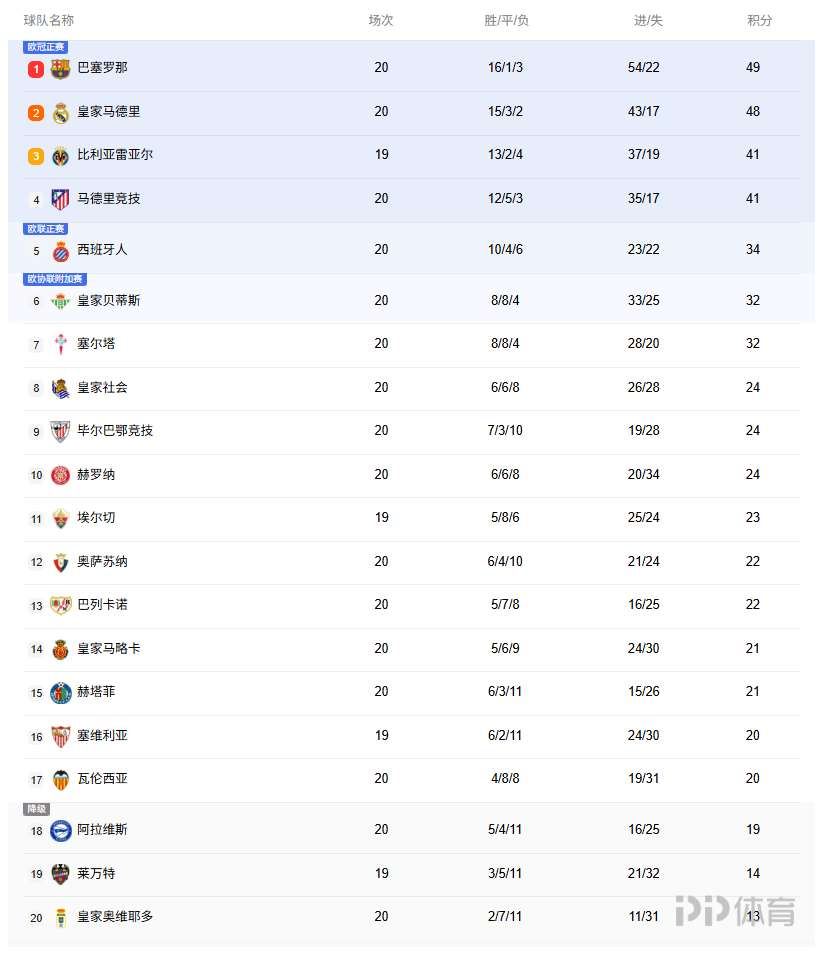Click the Levante club crest icon

pyautogui.click(x=60, y=874)
